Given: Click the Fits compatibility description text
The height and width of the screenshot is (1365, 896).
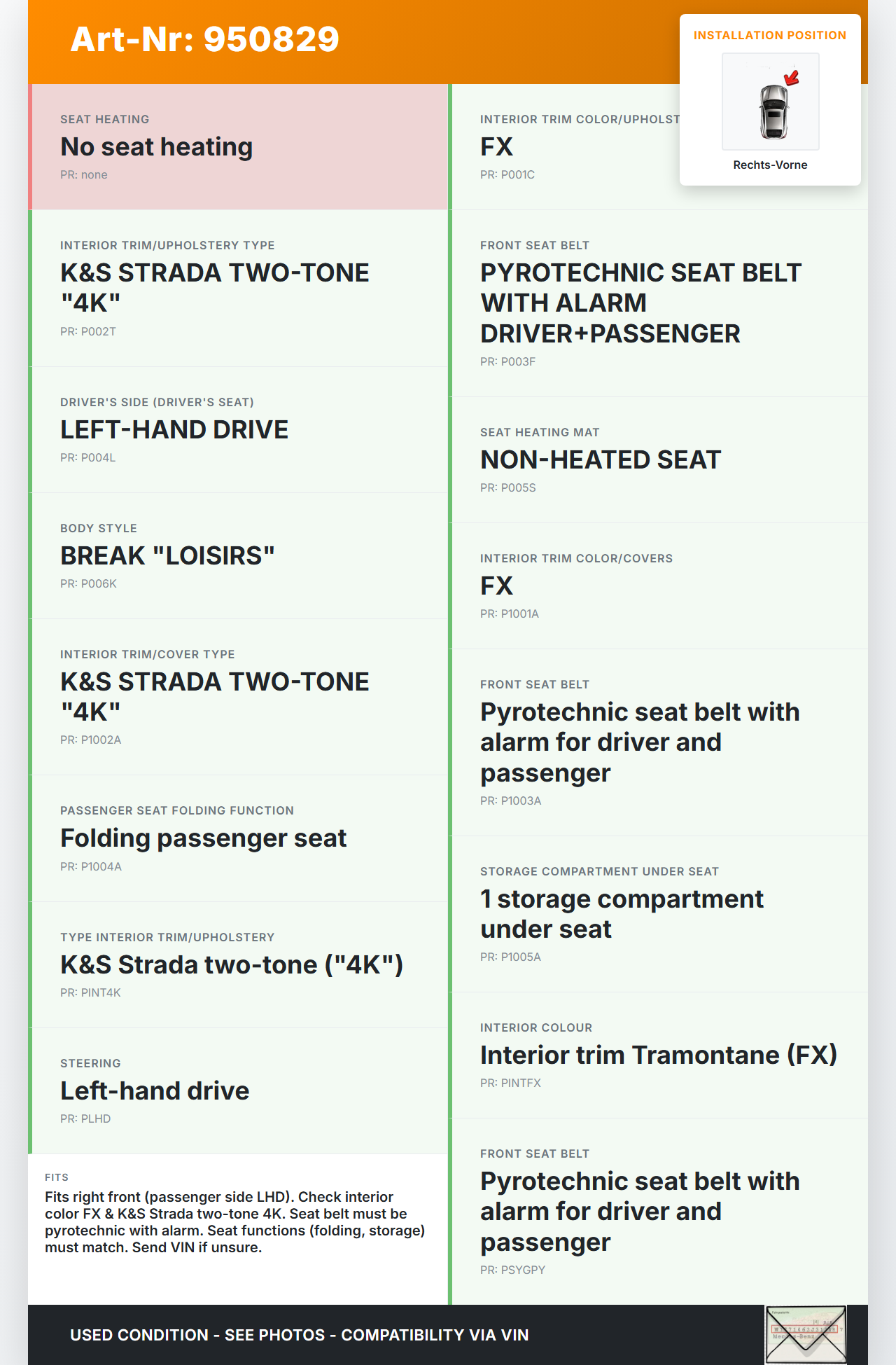Looking at the screenshot, I should click(234, 1221).
